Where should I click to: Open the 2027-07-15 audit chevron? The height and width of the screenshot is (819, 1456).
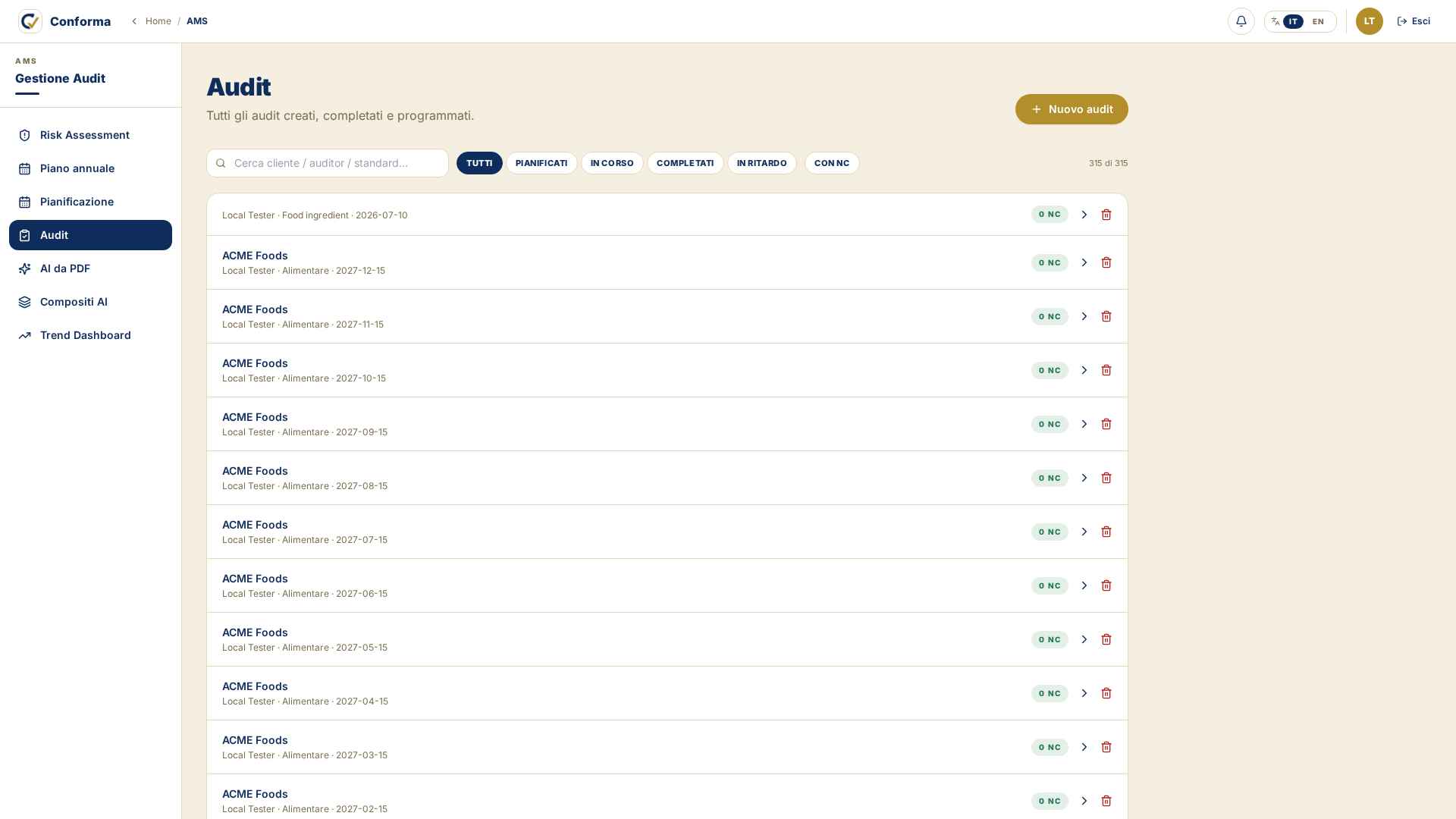click(x=1084, y=532)
